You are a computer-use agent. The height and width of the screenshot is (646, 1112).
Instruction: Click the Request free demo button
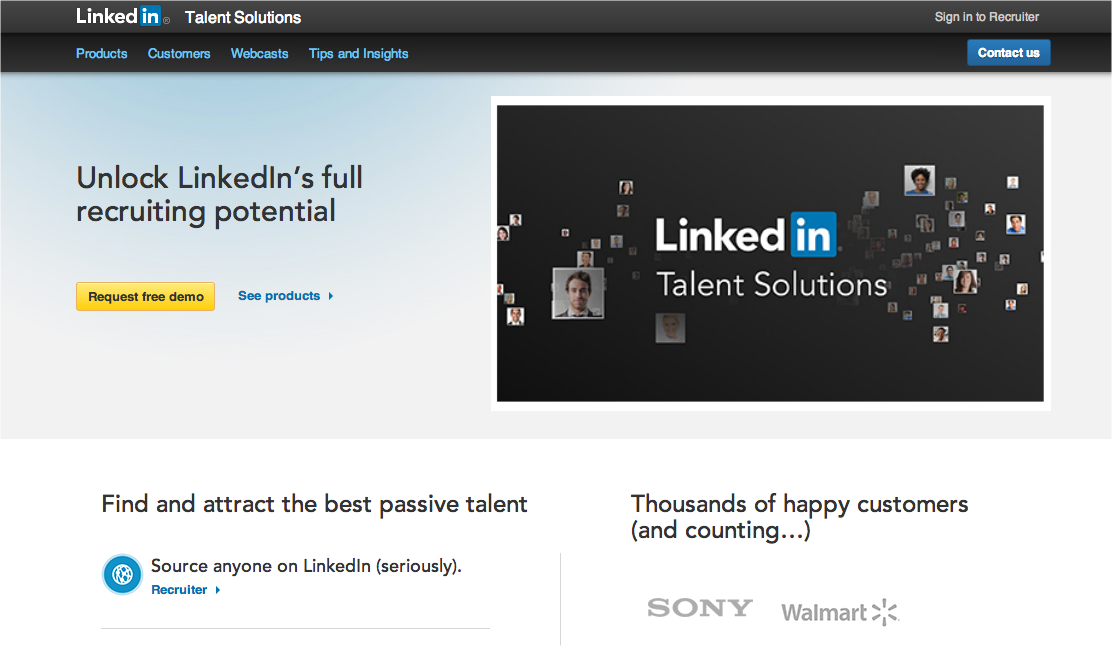coord(145,296)
